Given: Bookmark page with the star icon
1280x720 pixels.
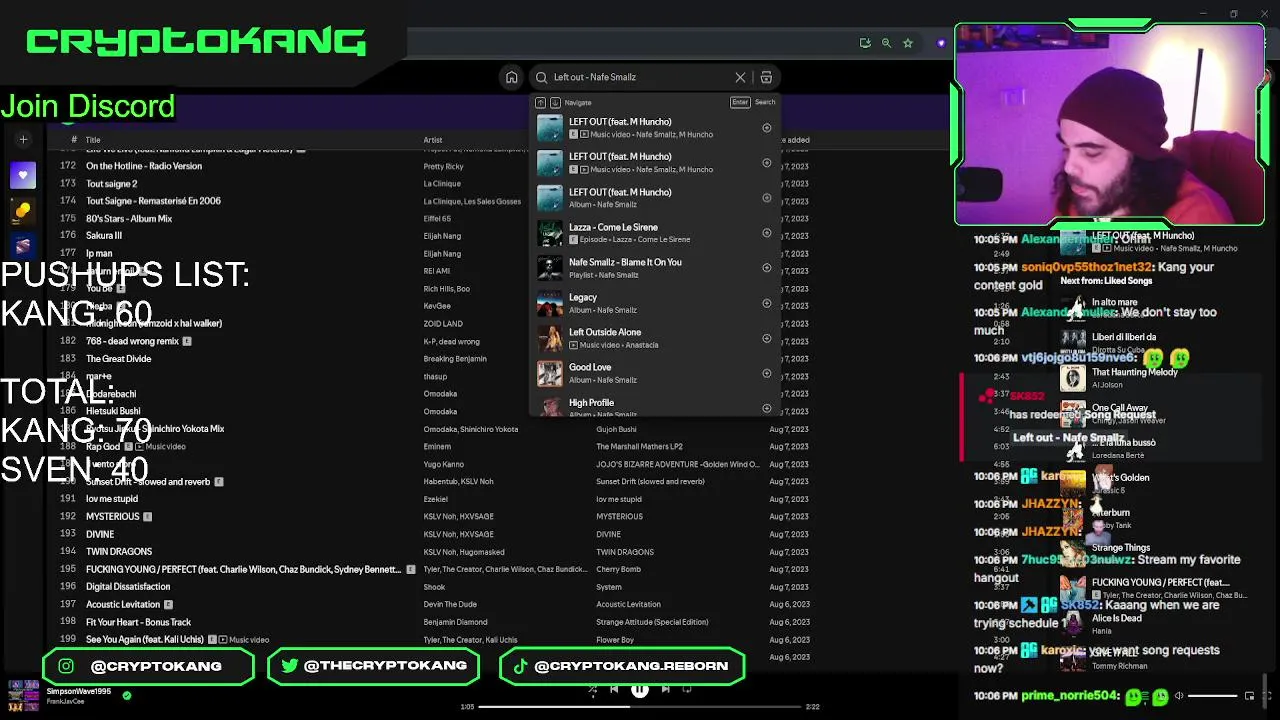Looking at the screenshot, I should 908,43.
